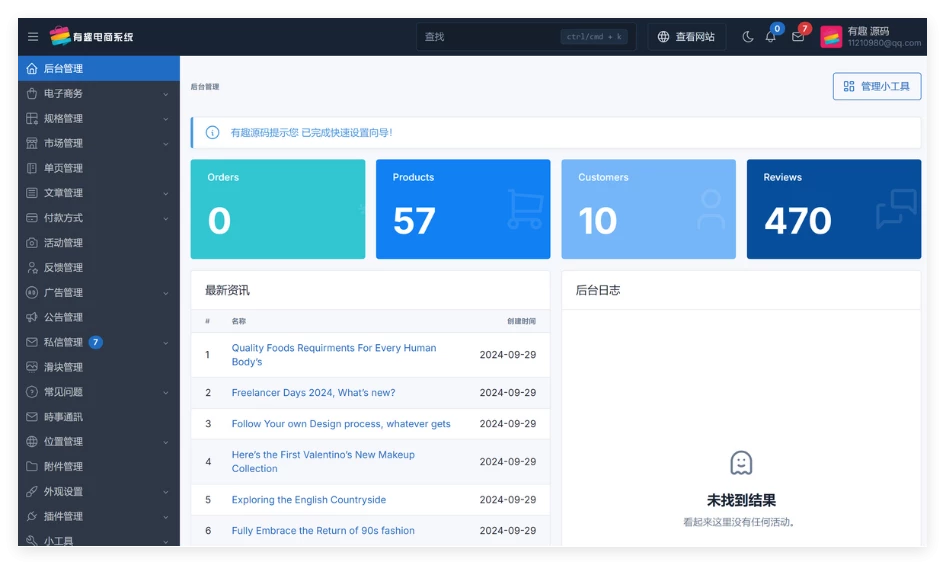
Task: Focus the 查找 search input field
Action: pos(490,37)
